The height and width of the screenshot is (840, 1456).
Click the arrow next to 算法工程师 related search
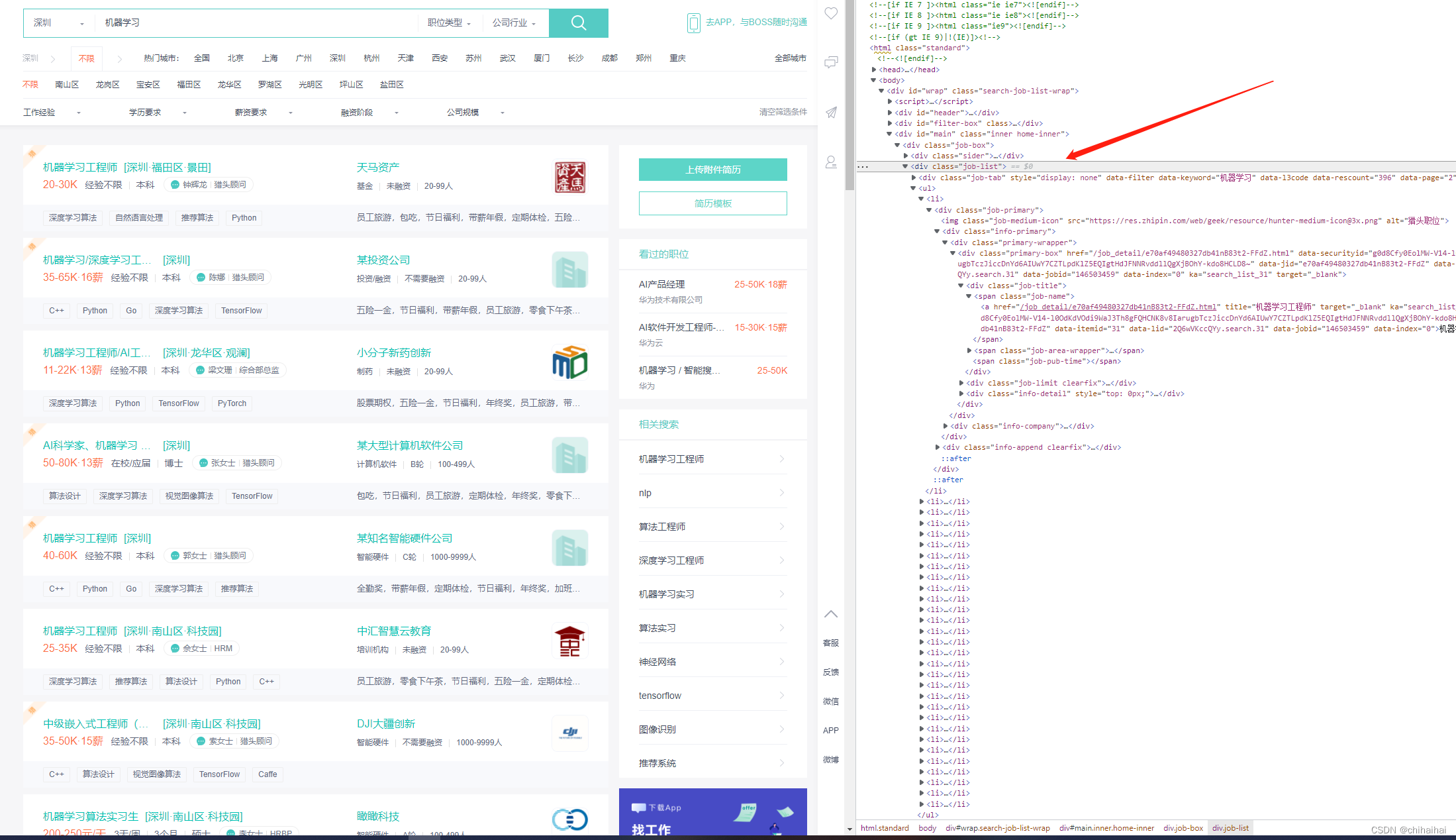[x=782, y=527]
